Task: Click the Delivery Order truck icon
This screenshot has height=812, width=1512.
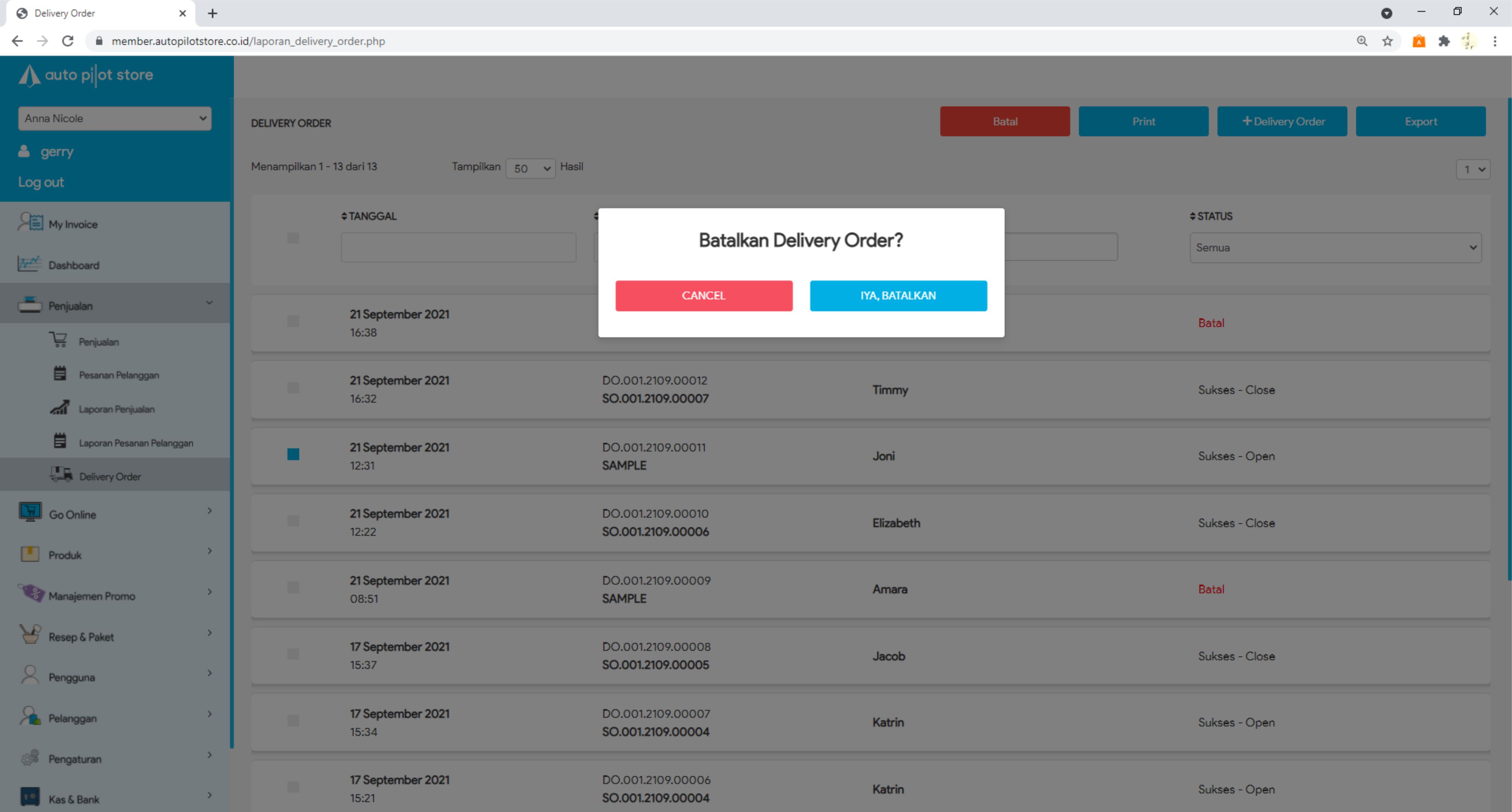Action: (x=60, y=475)
